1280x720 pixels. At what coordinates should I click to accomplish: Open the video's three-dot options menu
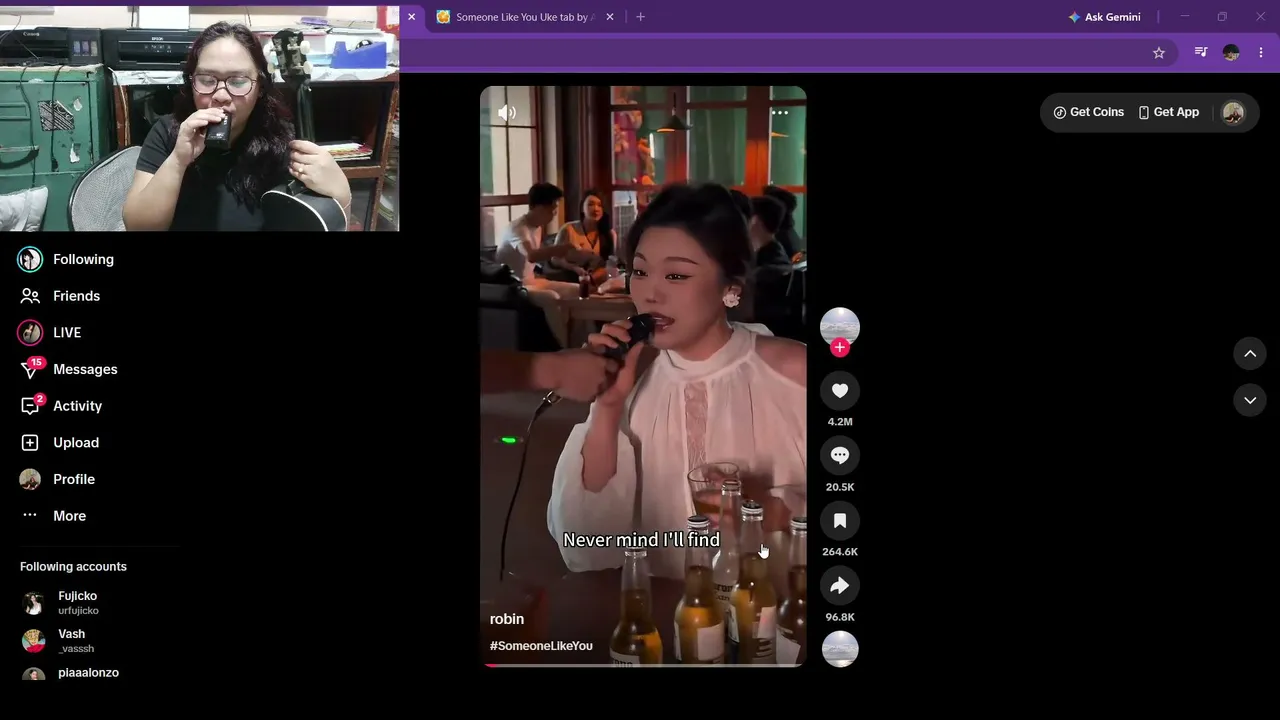(x=780, y=113)
